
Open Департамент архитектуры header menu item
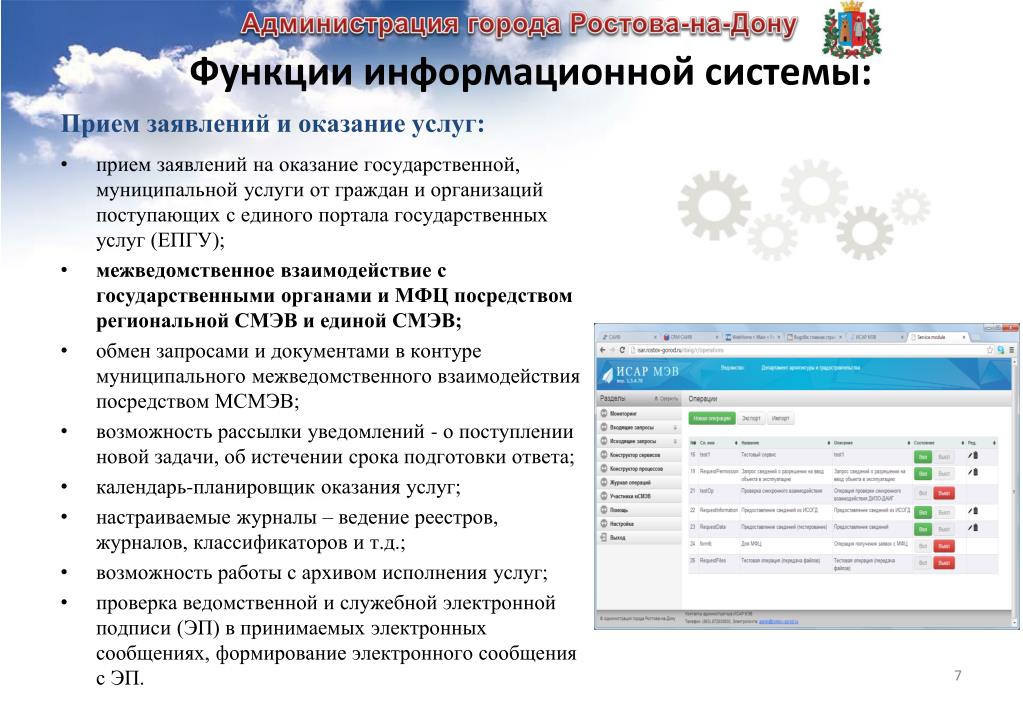coord(810,368)
